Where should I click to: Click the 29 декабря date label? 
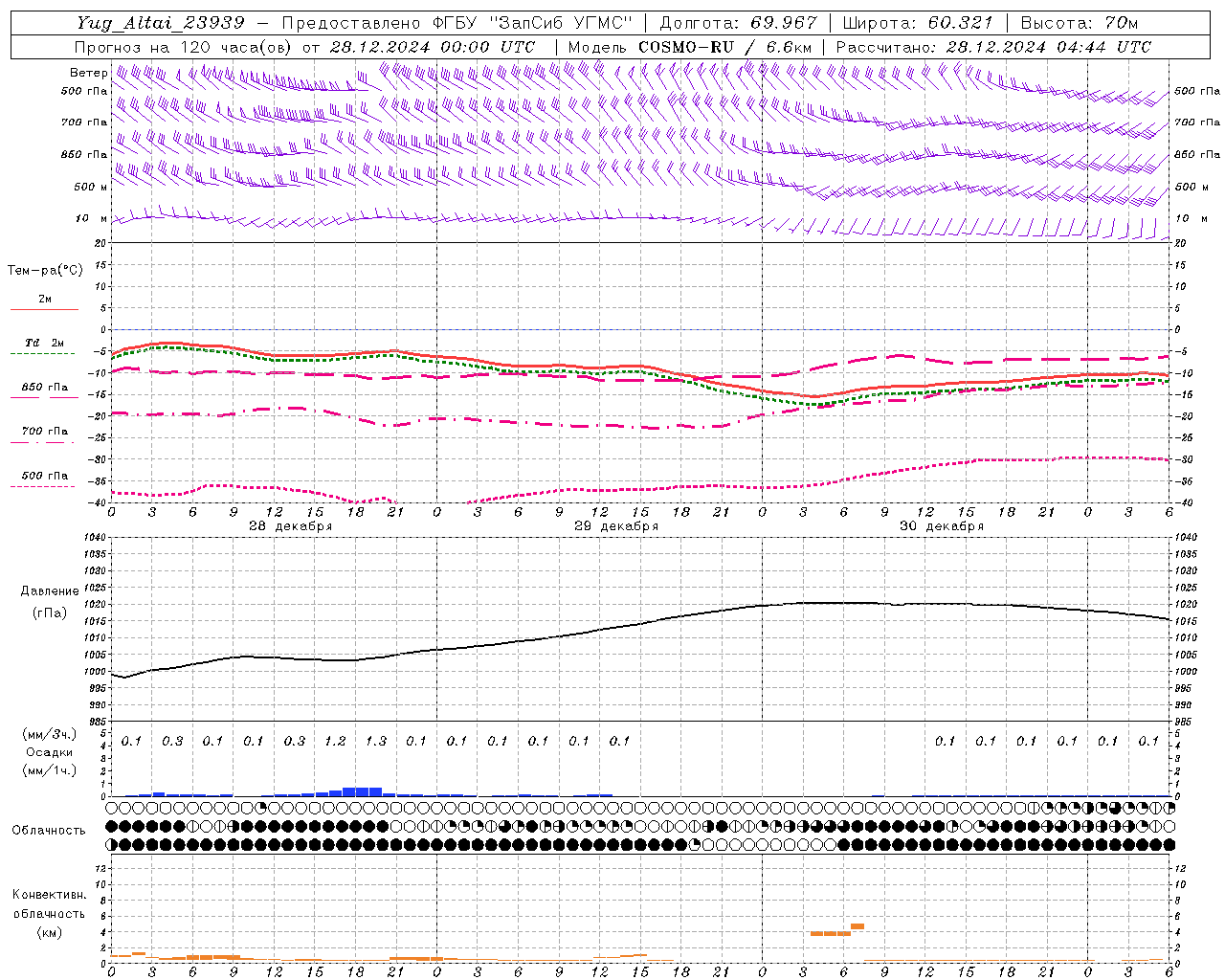[x=615, y=526]
